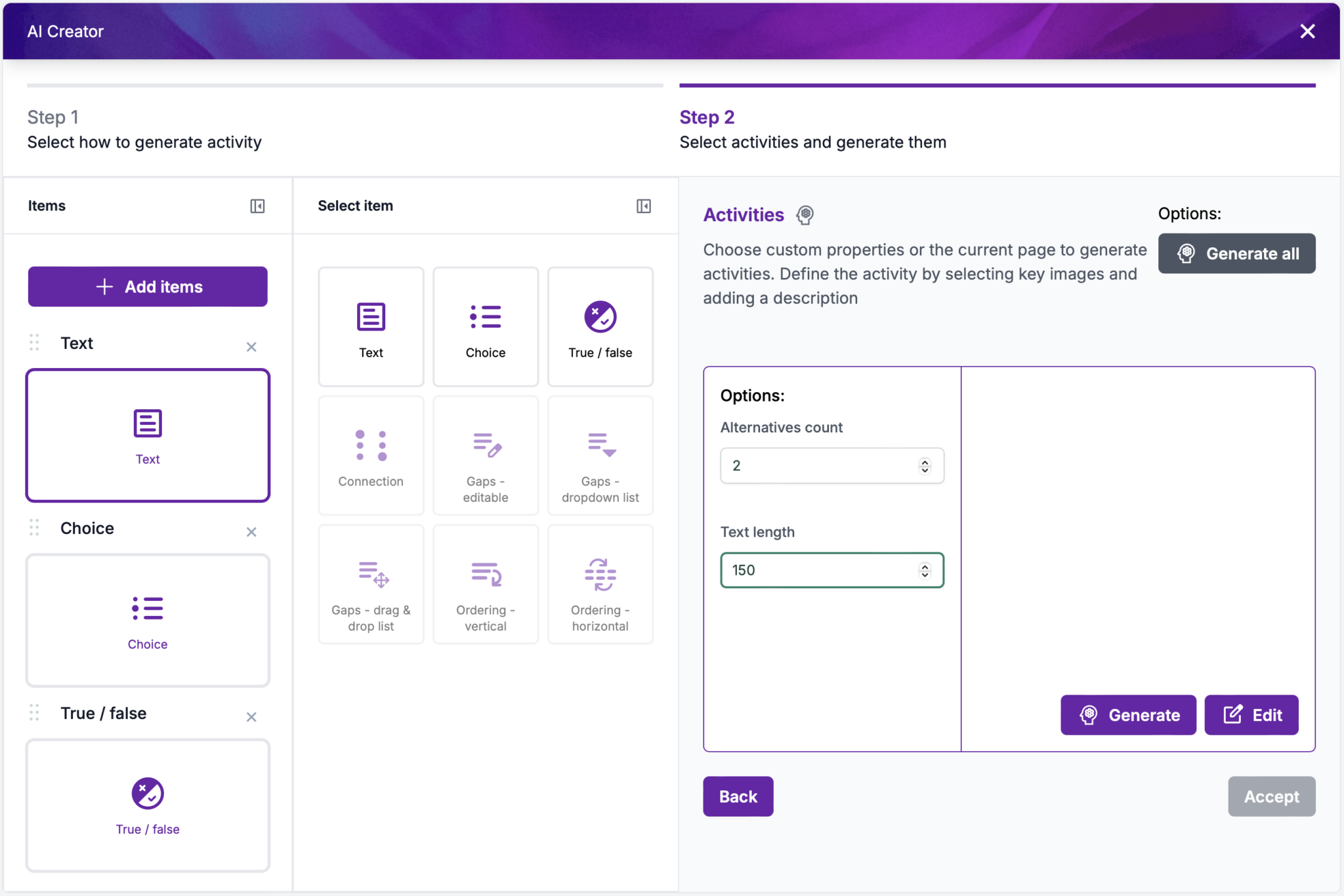Click the Edit button

(x=1251, y=715)
